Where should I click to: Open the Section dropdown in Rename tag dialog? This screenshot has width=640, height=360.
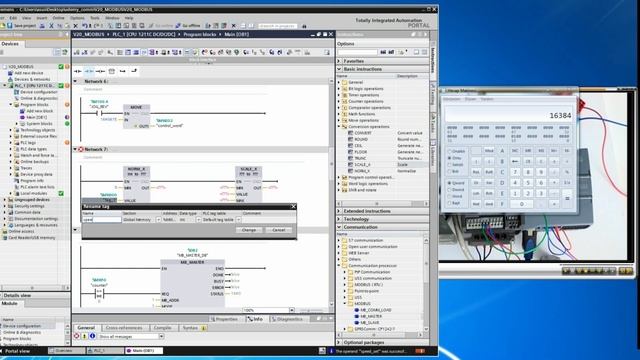tap(158, 220)
